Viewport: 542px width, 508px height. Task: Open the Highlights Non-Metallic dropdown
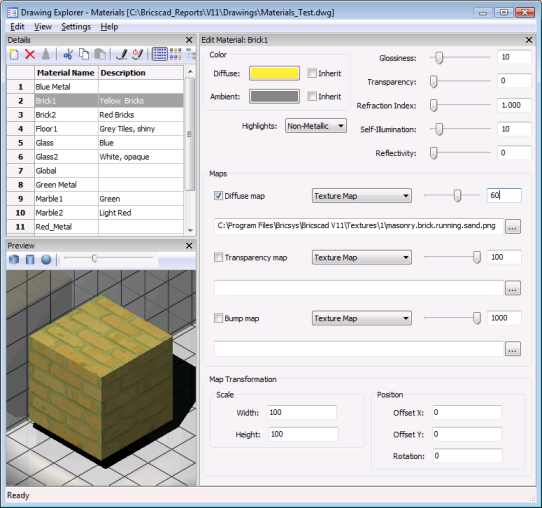[316, 126]
